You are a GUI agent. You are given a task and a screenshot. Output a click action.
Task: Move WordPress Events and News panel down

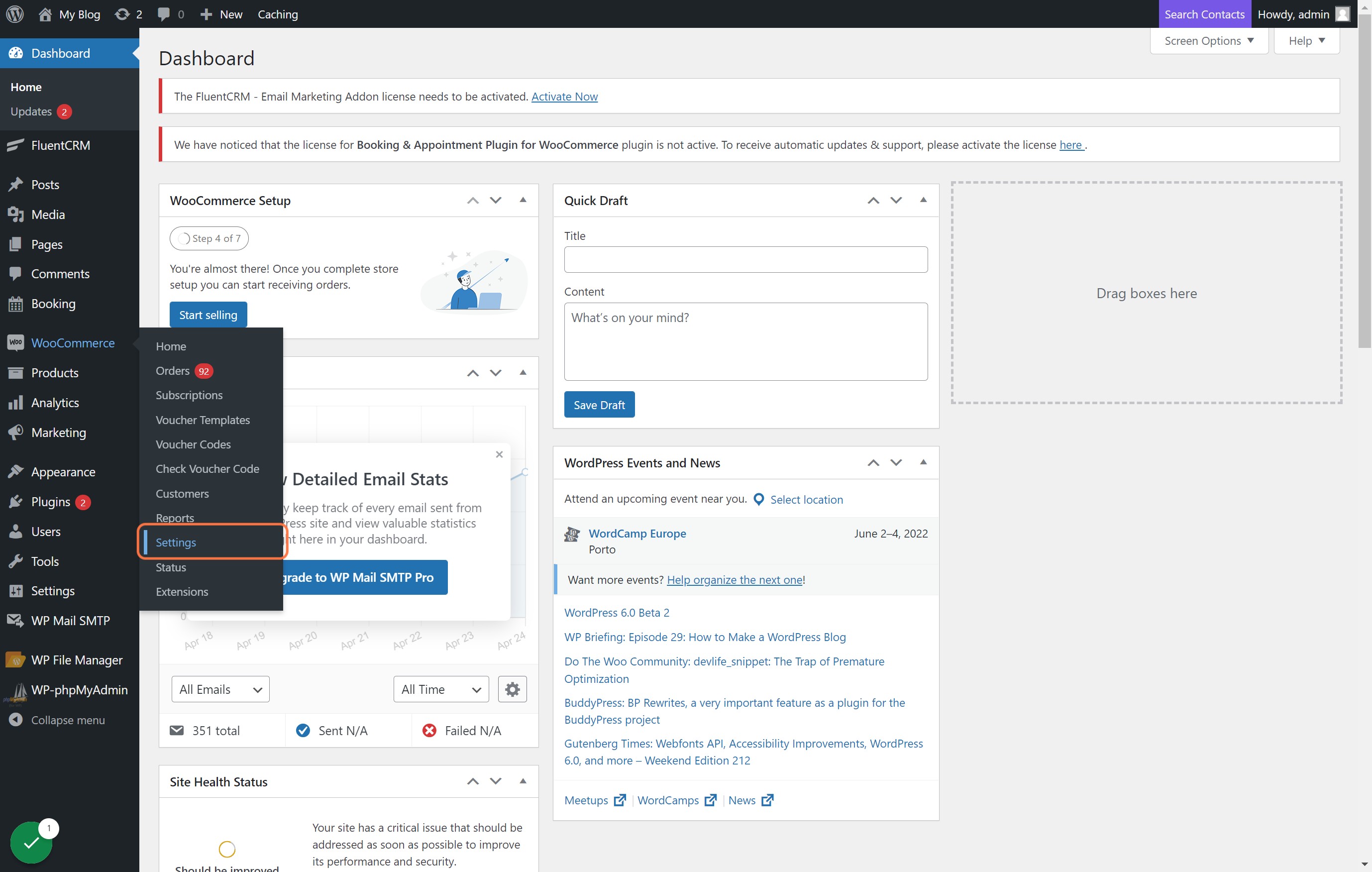point(896,463)
